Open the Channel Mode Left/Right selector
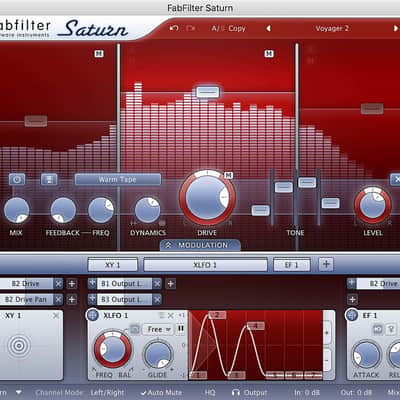This screenshot has width=400, height=400. (107, 392)
